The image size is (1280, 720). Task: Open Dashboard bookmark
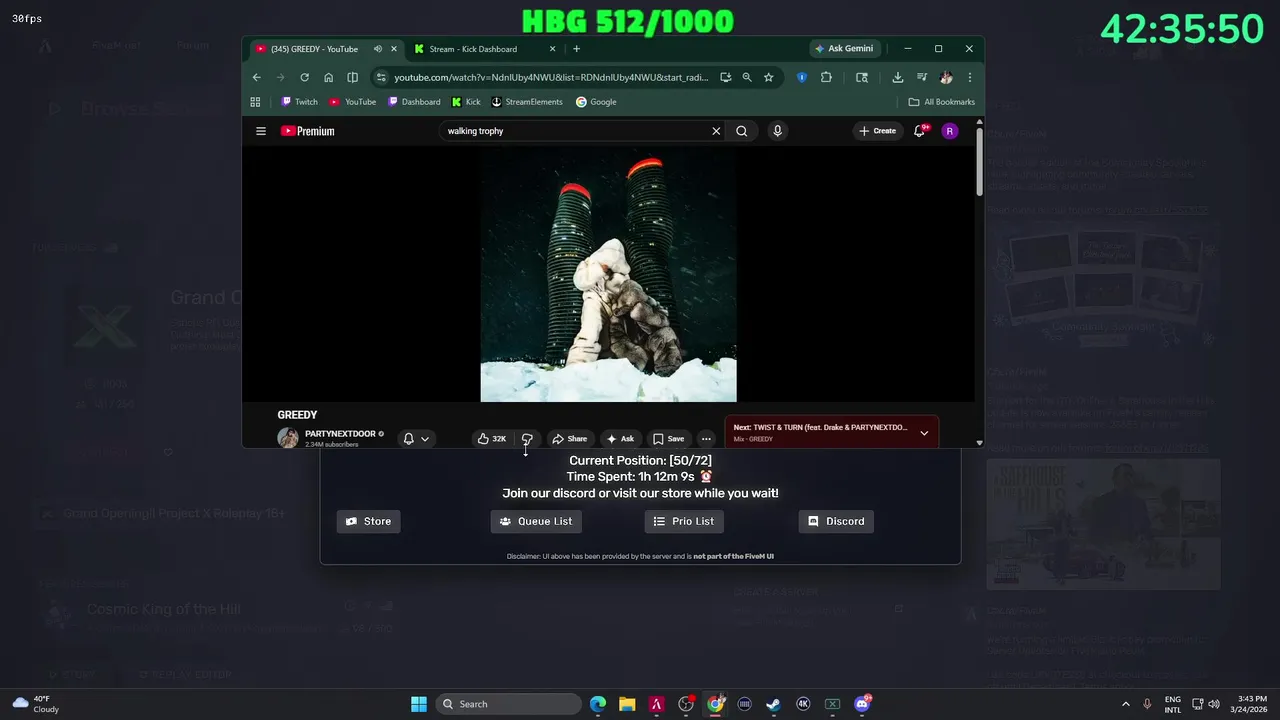point(414,102)
